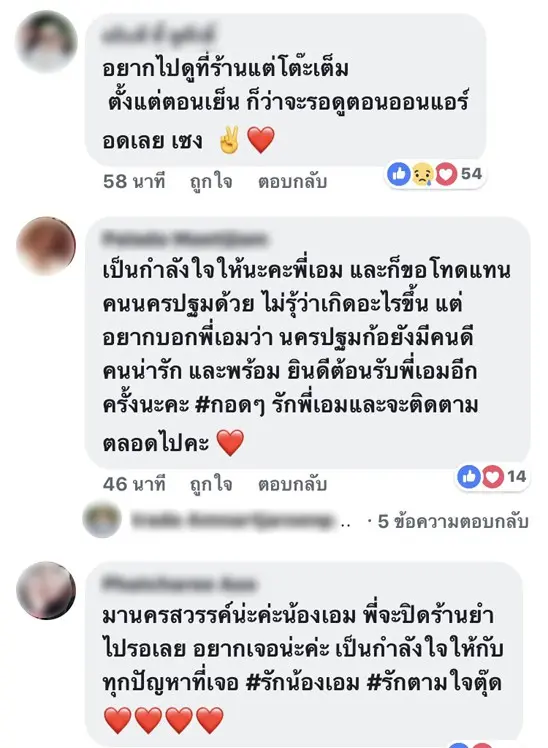The height and width of the screenshot is (748, 548).
Task: Click the 58 นาที timestamp
Action: [134, 182]
